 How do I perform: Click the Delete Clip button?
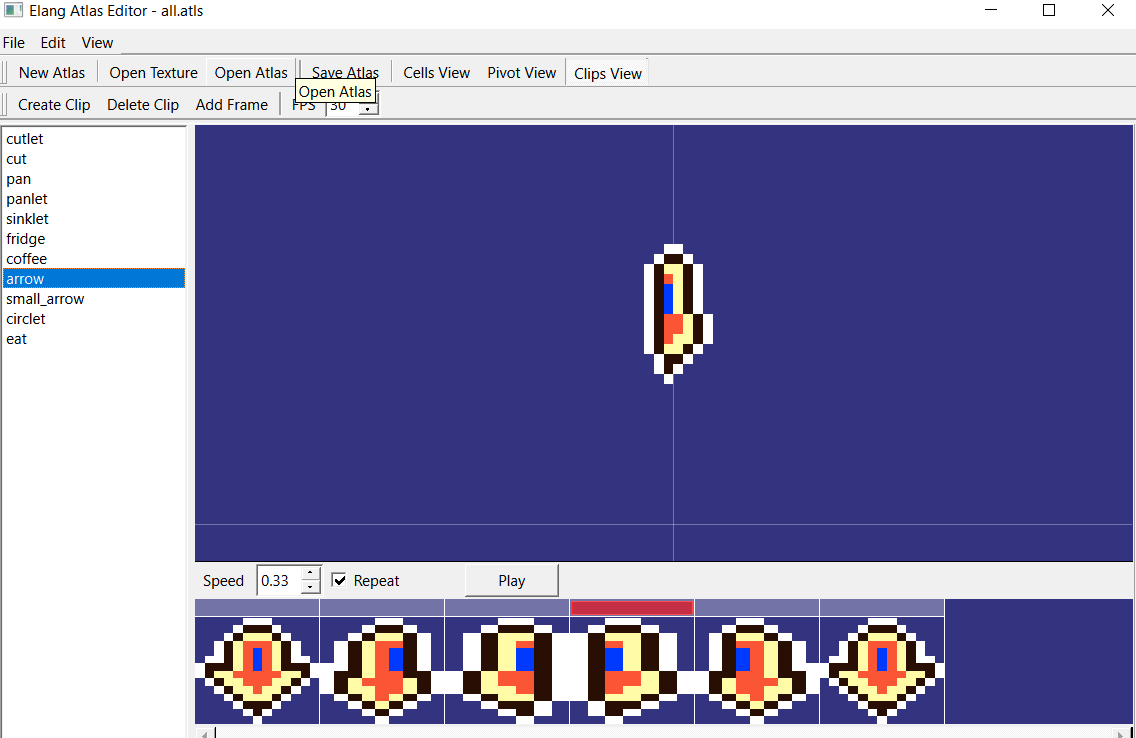(143, 104)
